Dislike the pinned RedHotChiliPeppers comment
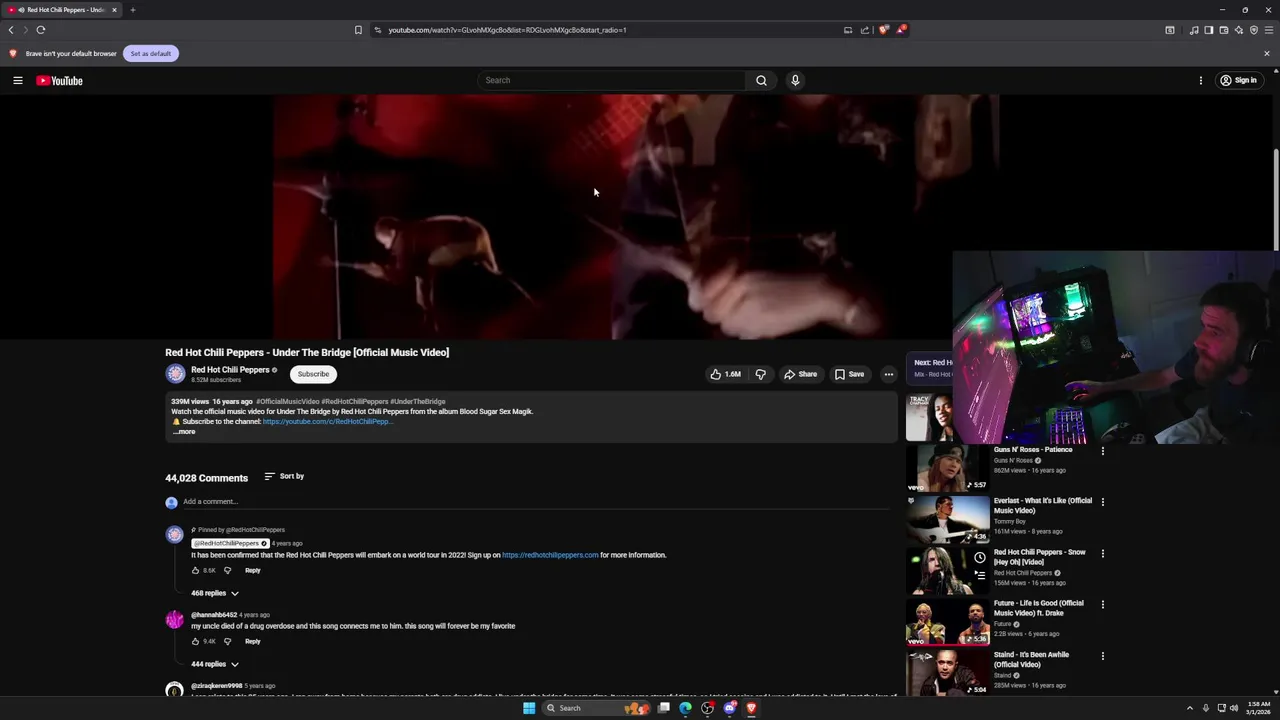The height and width of the screenshot is (720, 1280). click(x=227, y=570)
